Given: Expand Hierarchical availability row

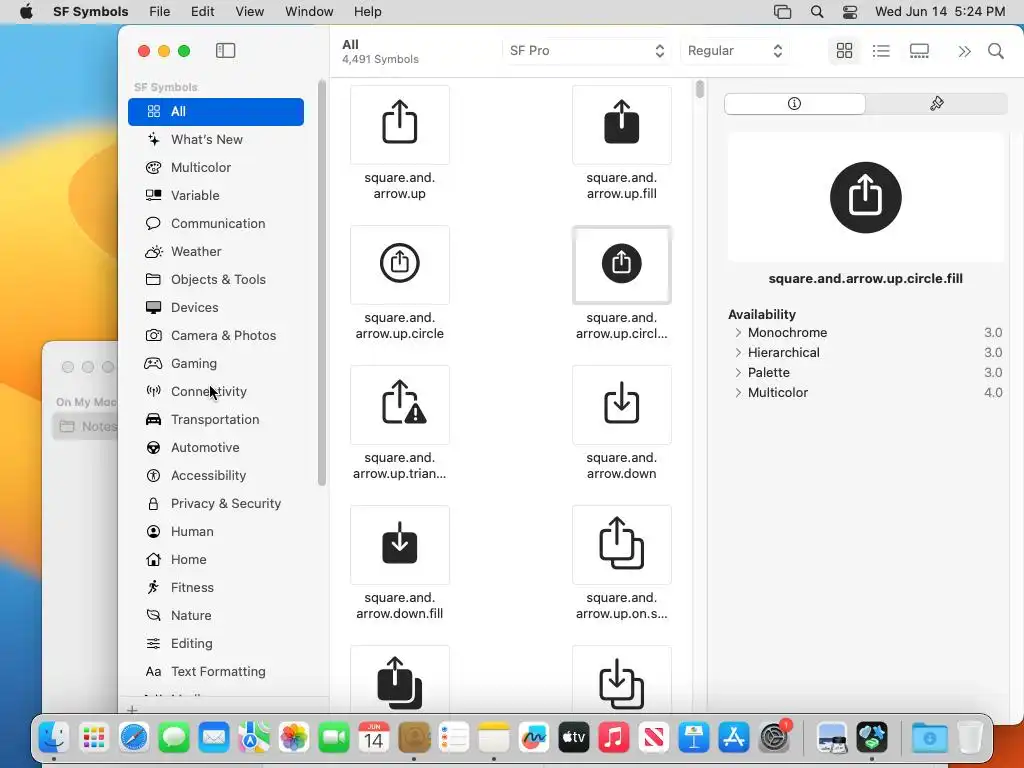Looking at the screenshot, I should (738, 353).
